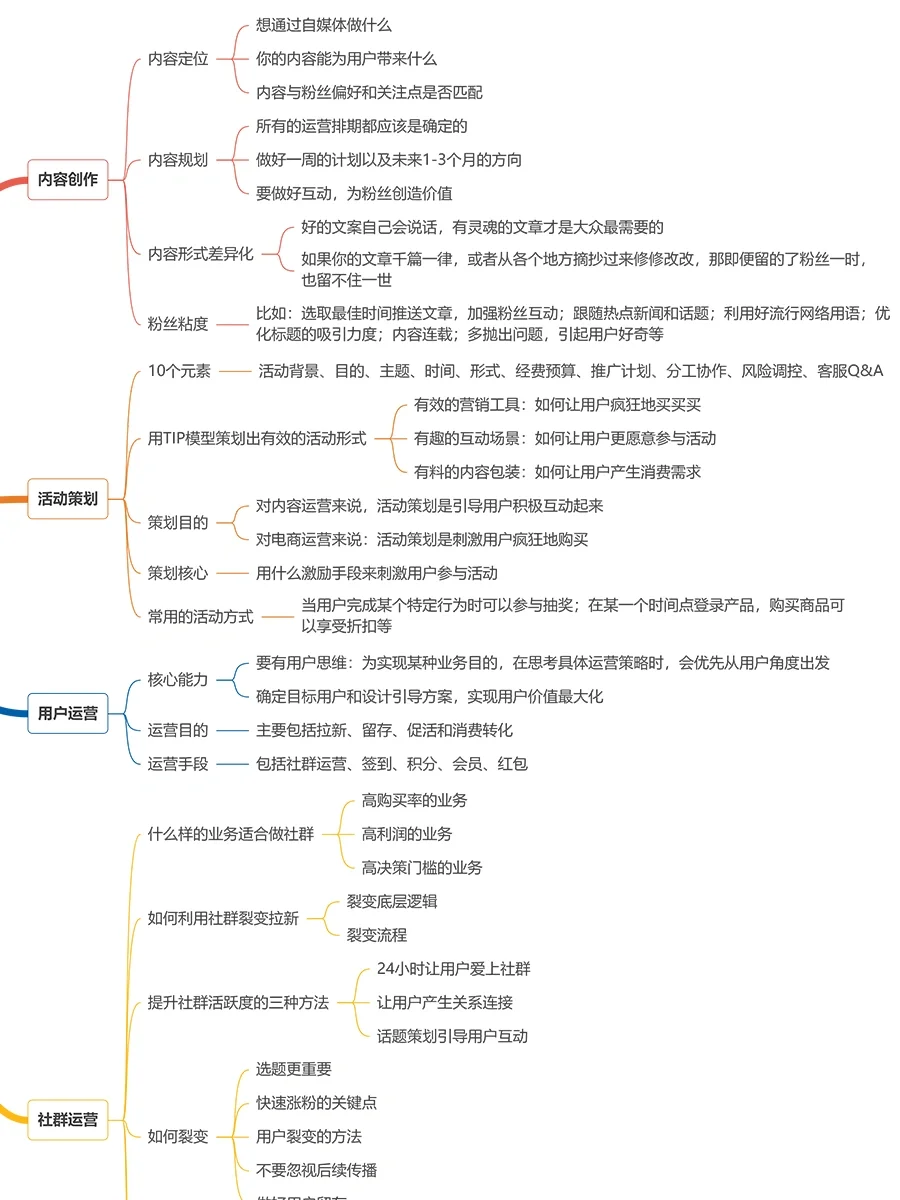Select the 内容定位 subtopic
This screenshot has width=900, height=1200.
[178, 59]
